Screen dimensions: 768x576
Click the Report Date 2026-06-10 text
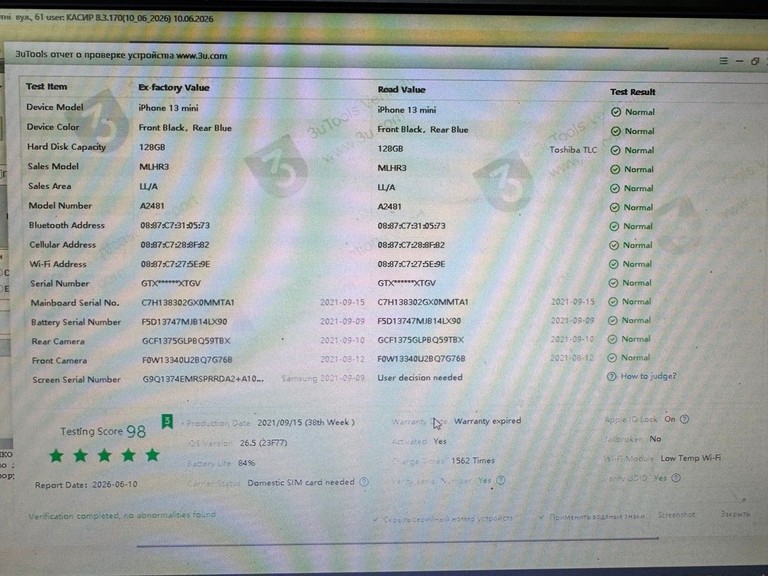[86, 484]
